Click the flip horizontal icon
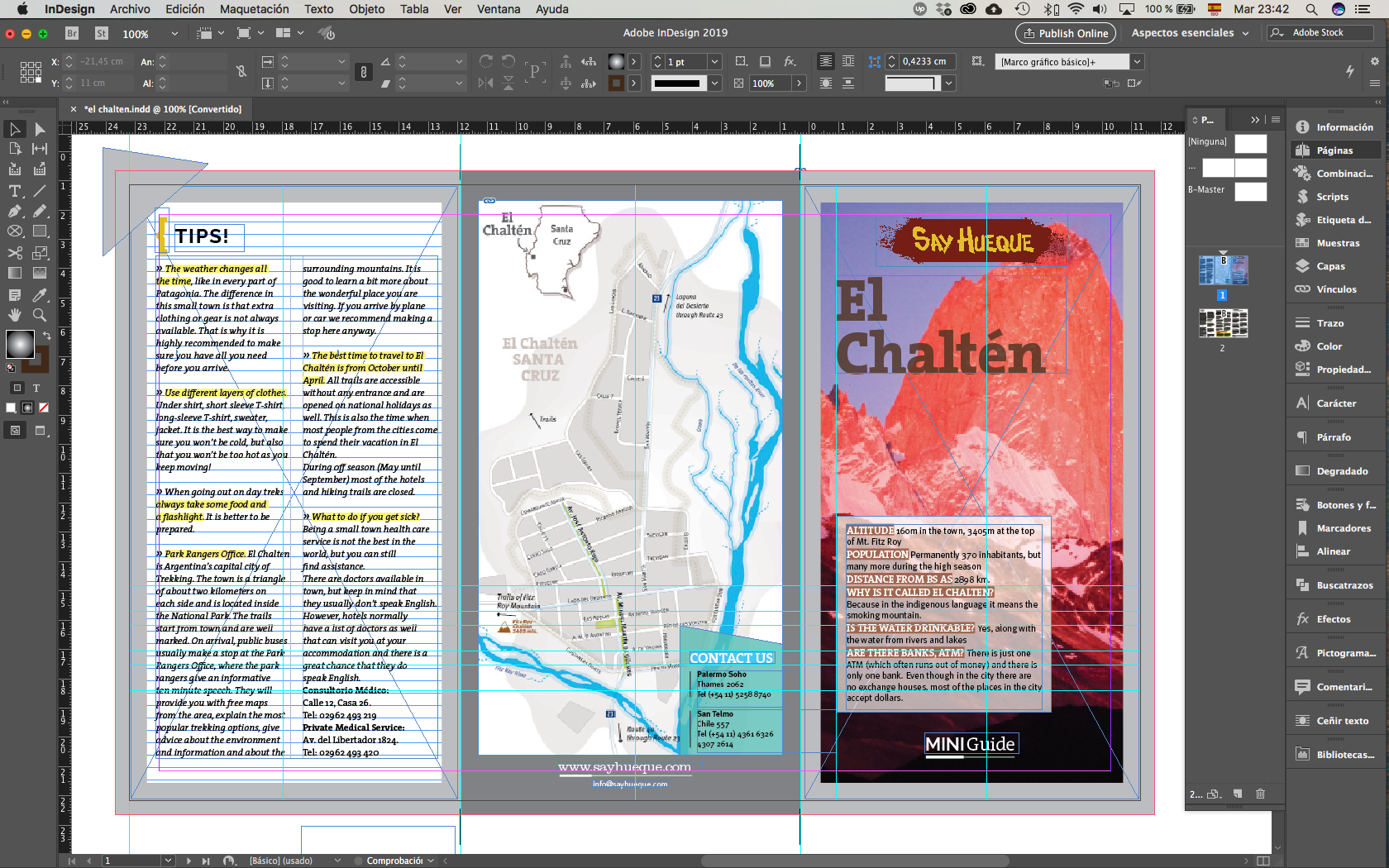The image size is (1389, 868). (486, 83)
